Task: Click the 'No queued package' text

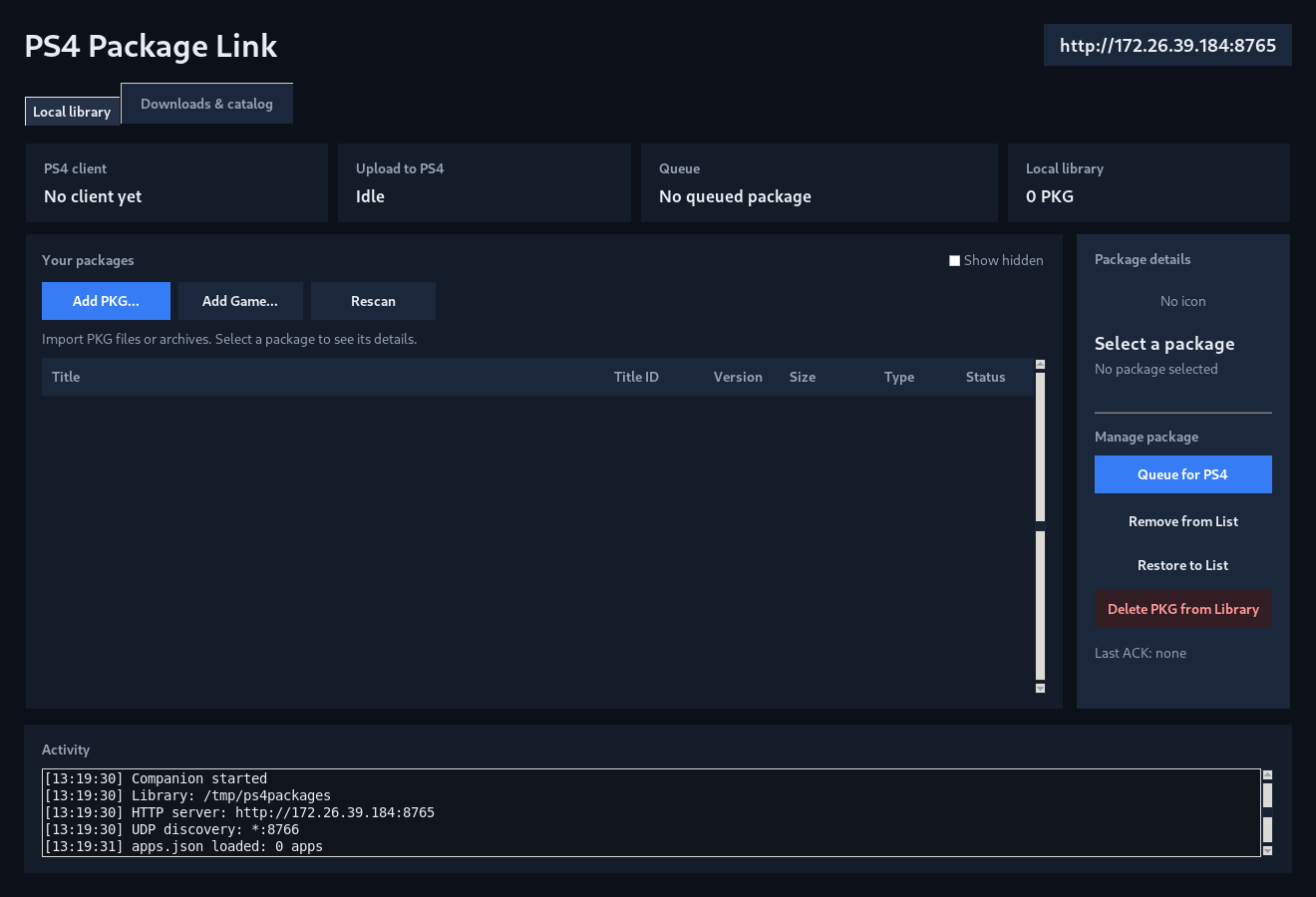Action: click(735, 196)
